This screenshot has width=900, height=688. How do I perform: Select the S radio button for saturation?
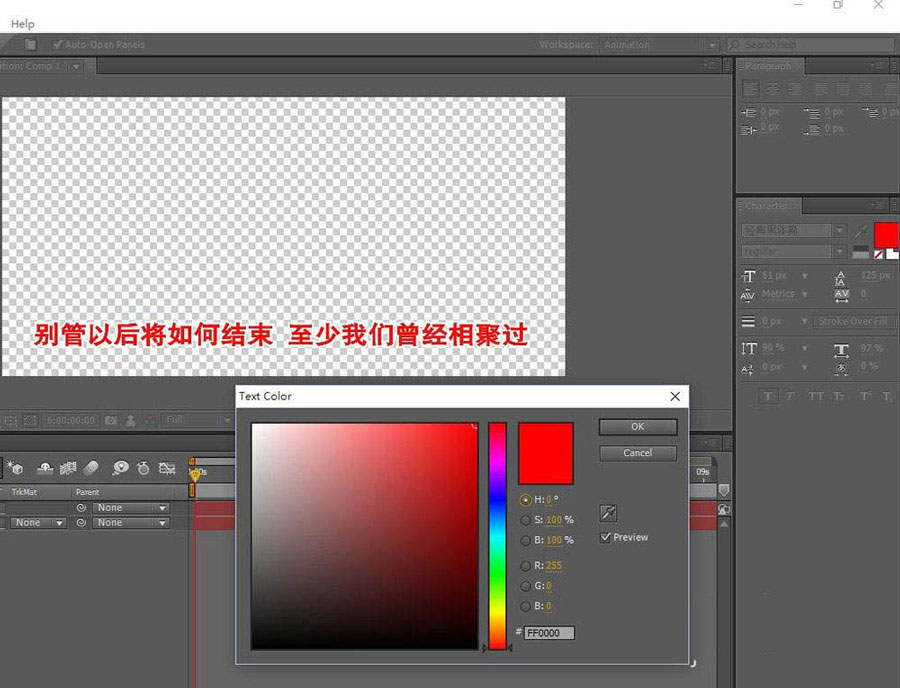coord(526,519)
